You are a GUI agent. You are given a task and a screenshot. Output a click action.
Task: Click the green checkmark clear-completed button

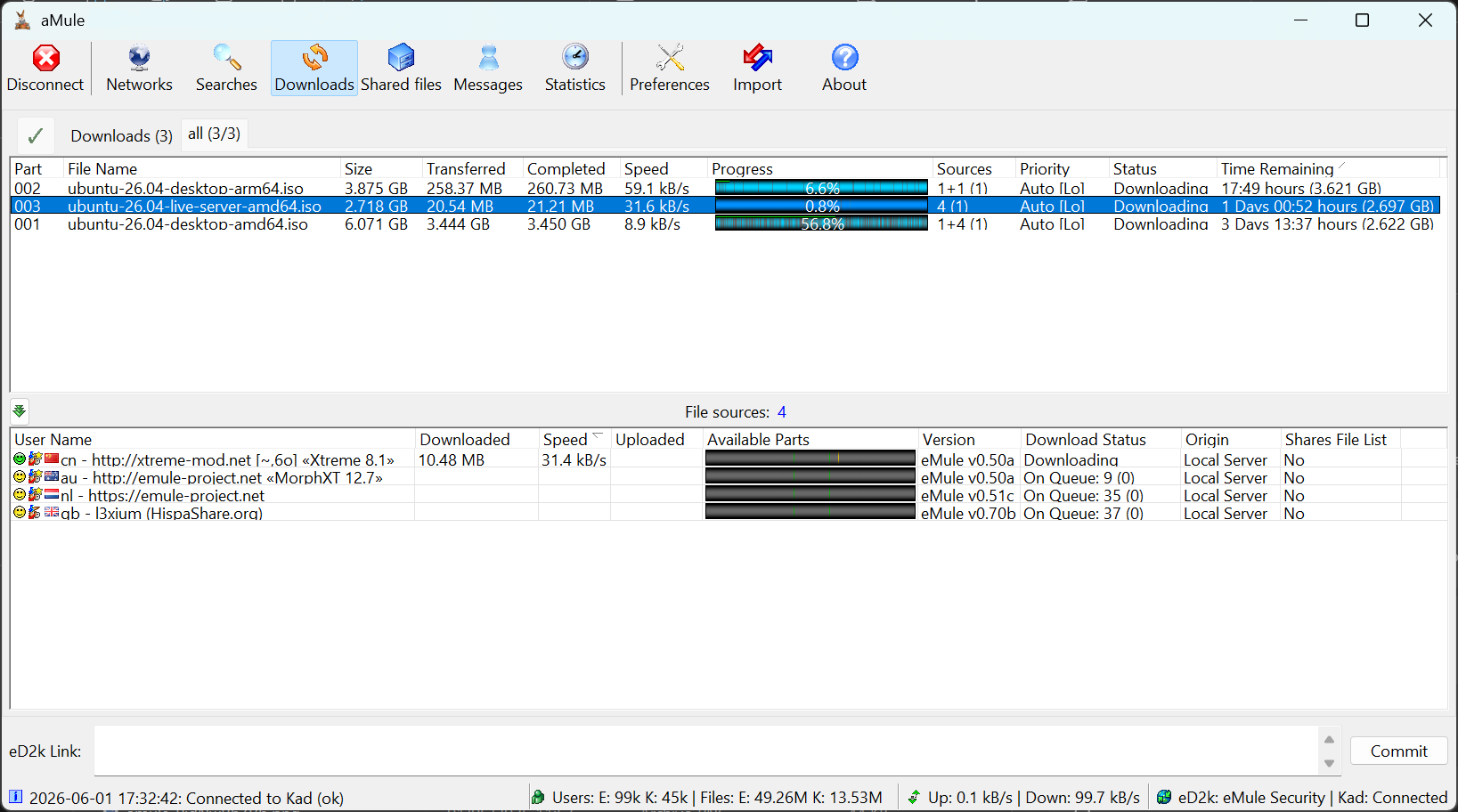36,135
